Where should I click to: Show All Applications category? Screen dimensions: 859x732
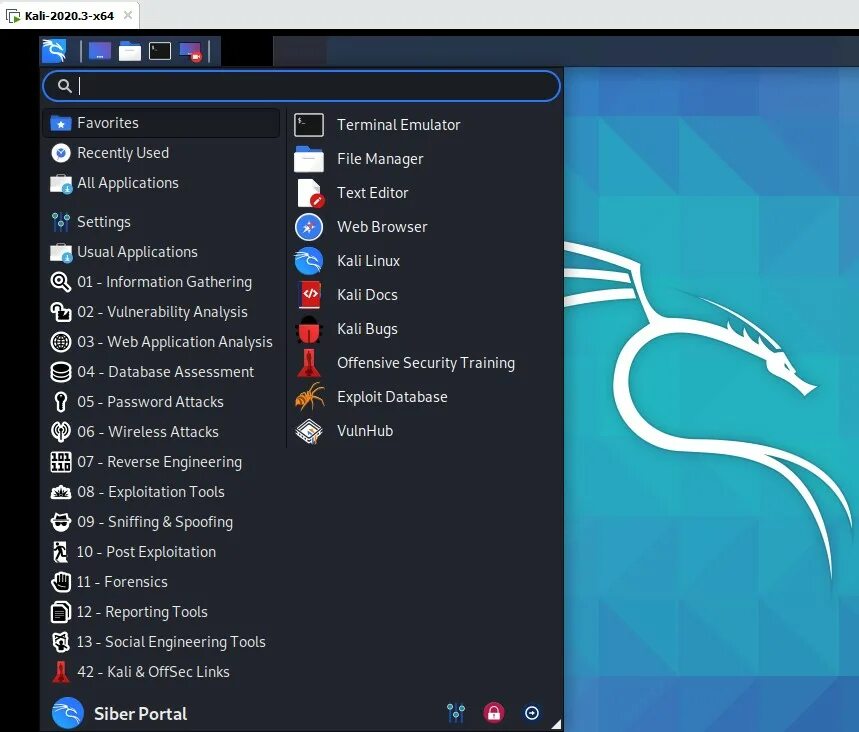click(162, 183)
